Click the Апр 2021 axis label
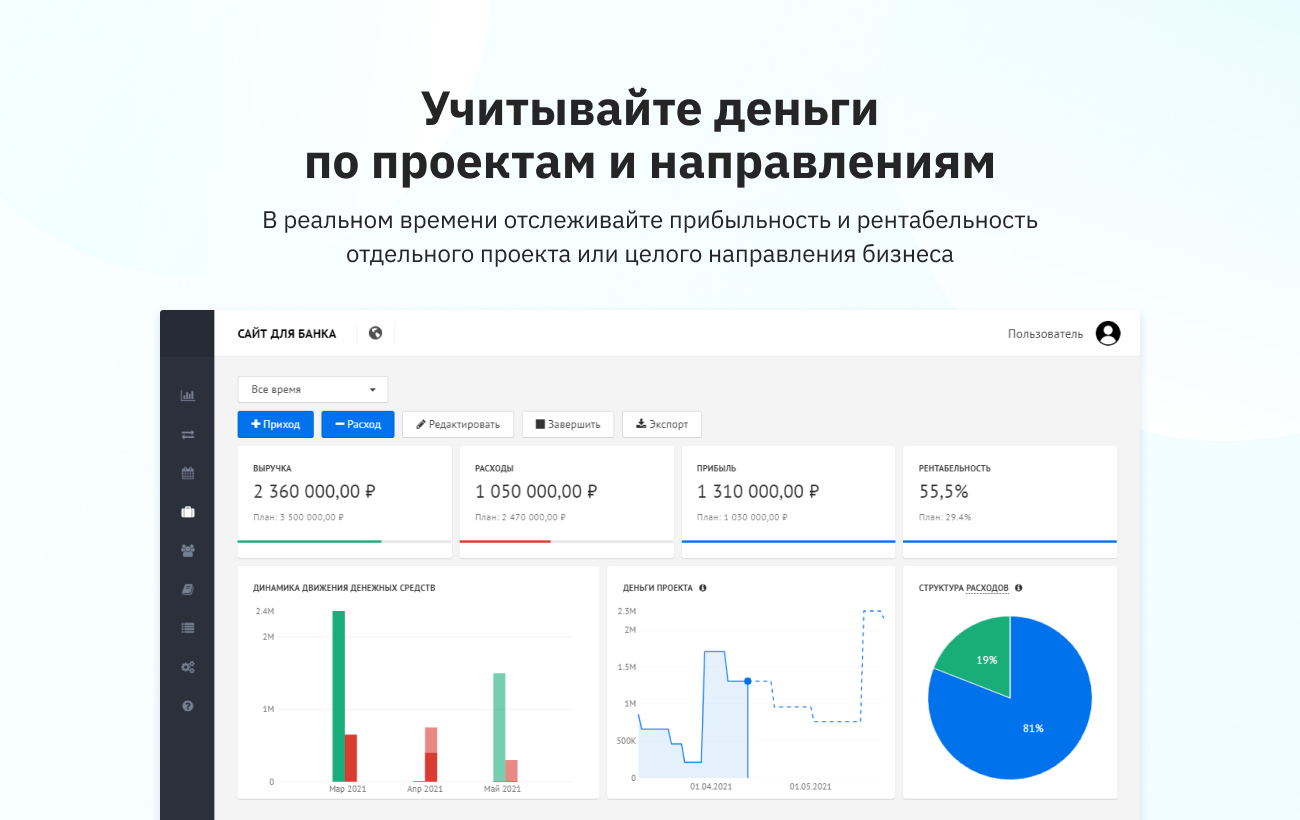Screen dimensions: 1300x820 click(425, 789)
